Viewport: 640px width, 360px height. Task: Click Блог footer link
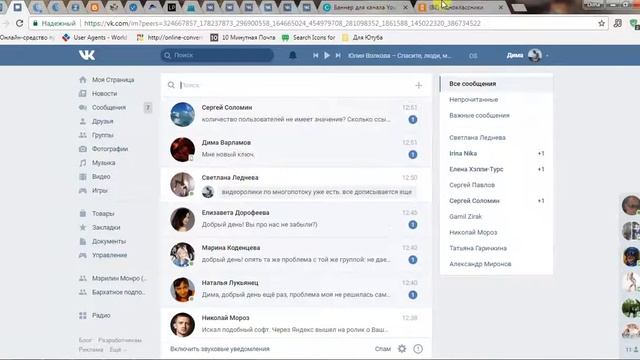85,340
